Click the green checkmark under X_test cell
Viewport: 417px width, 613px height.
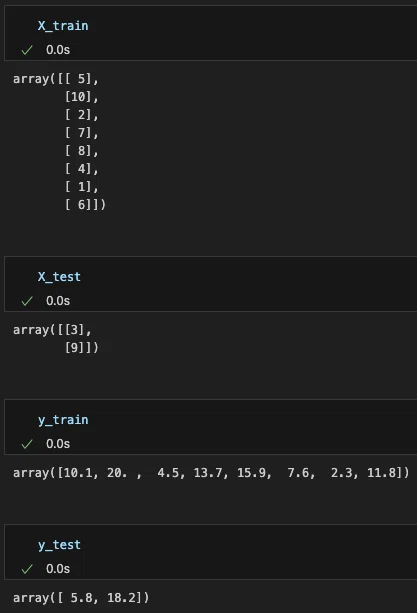27,301
